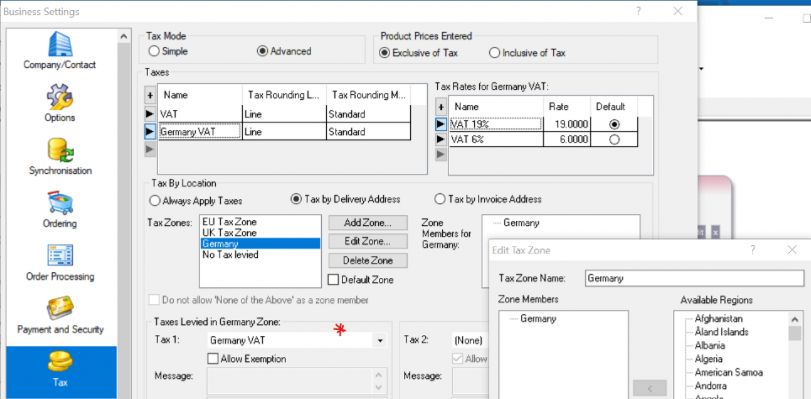Image resolution: width=811 pixels, height=399 pixels.
Task: Tick the Default Zone checkbox
Action: [361, 280]
